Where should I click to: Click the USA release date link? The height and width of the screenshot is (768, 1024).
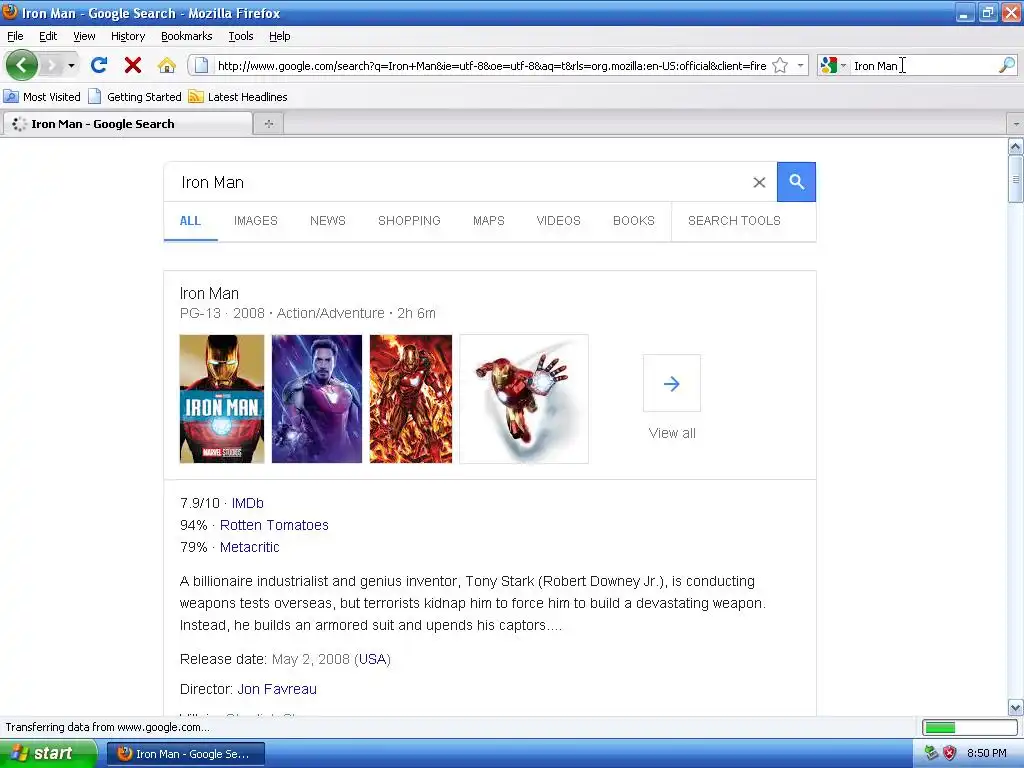point(373,659)
